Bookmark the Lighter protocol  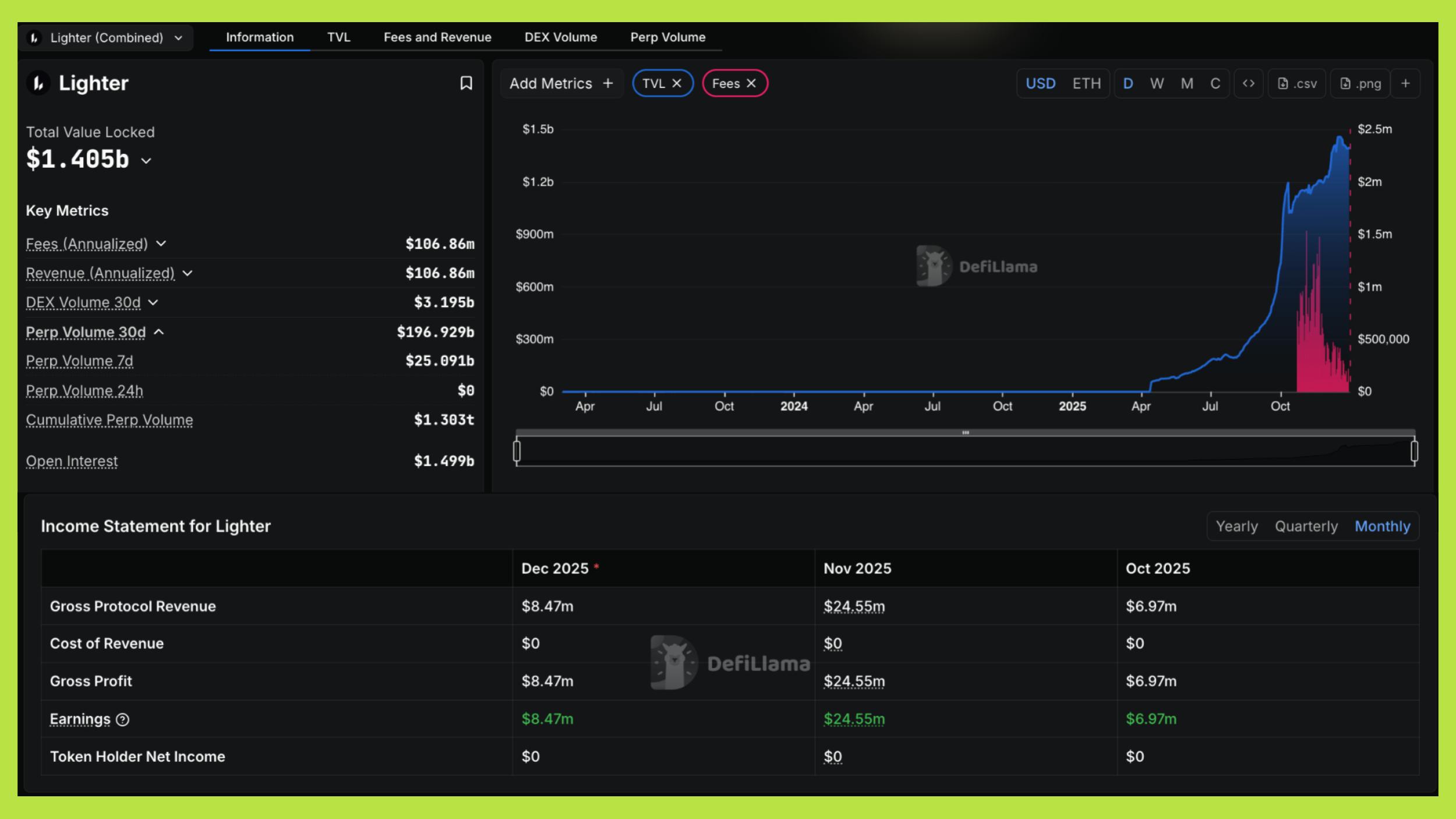(x=466, y=83)
